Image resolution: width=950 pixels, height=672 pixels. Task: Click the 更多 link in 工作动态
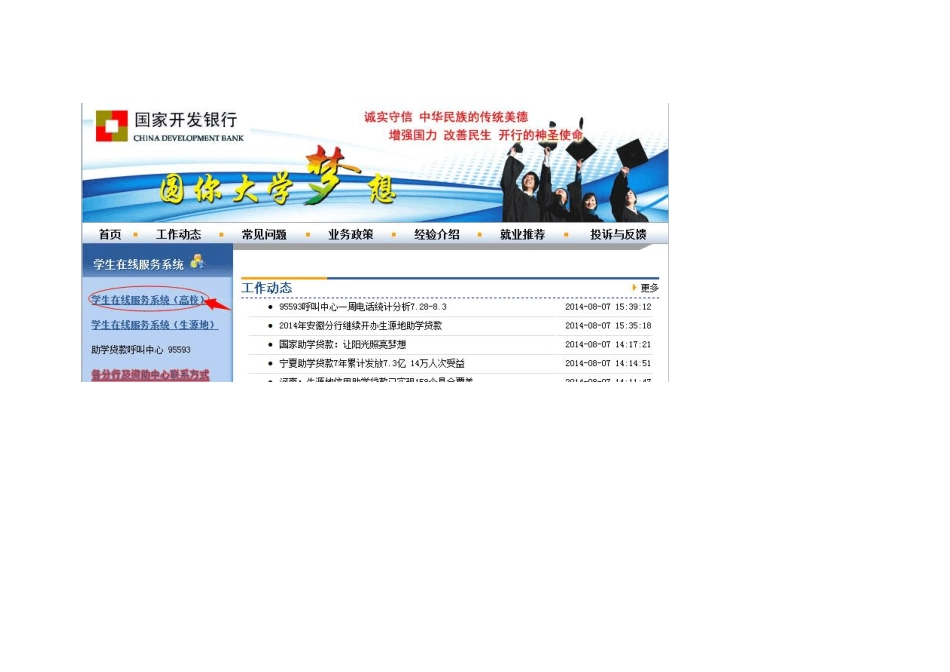tap(649, 288)
